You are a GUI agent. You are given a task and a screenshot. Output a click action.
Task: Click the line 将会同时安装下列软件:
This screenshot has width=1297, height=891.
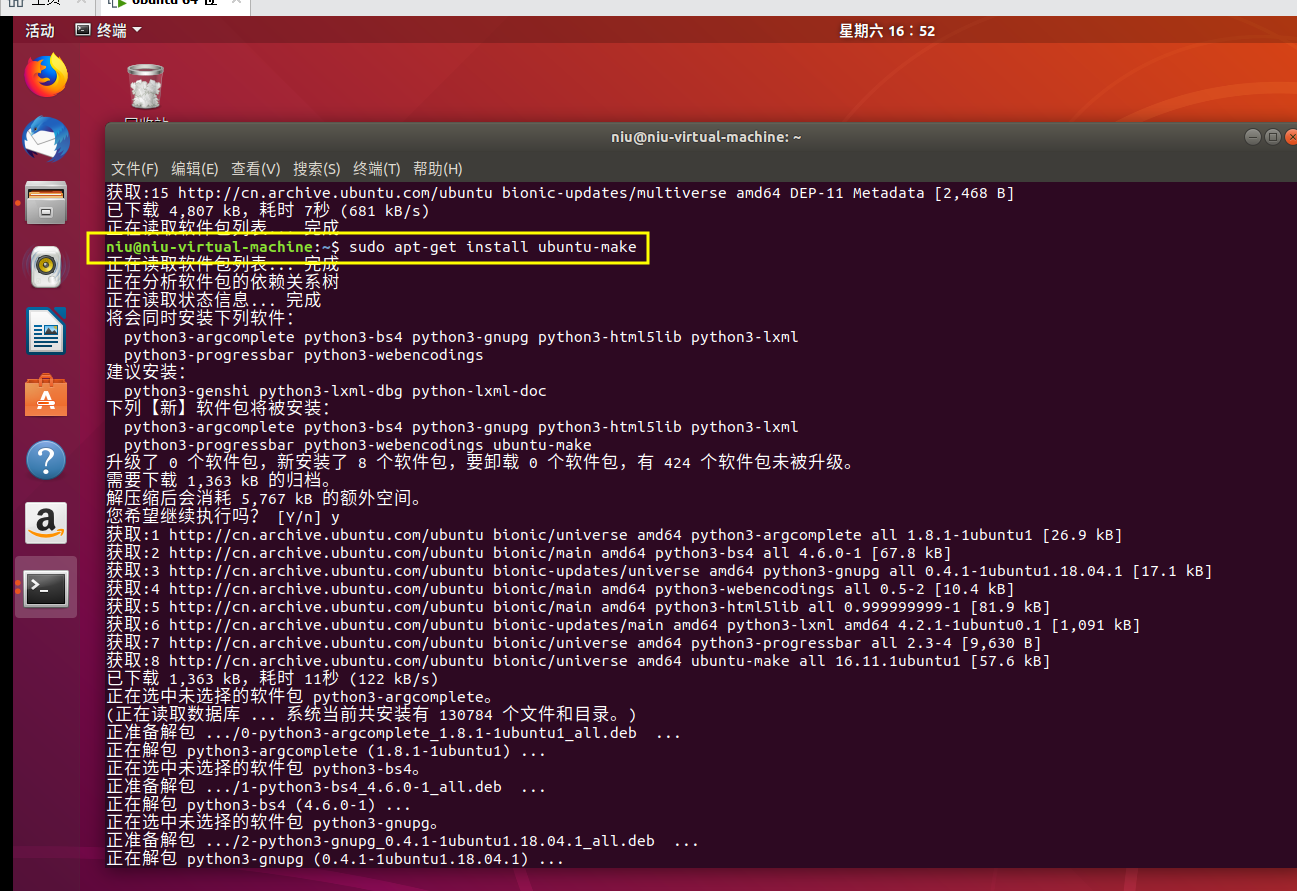(201, 319)
